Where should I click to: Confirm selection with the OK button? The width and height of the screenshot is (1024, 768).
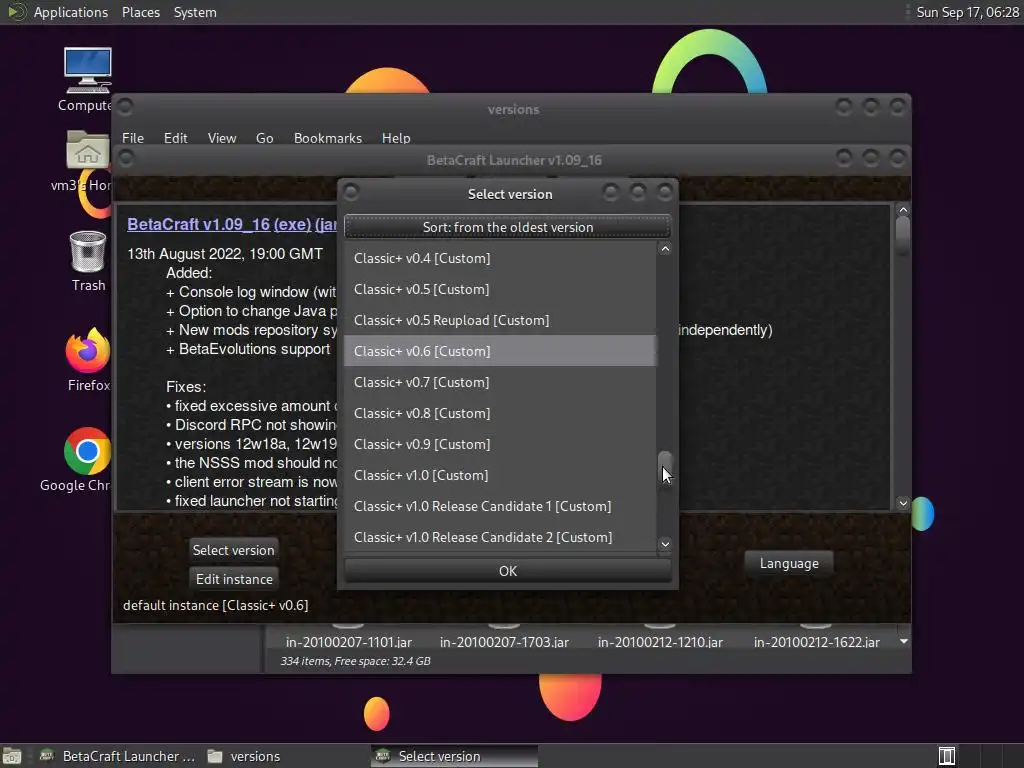tap(507, 571)
